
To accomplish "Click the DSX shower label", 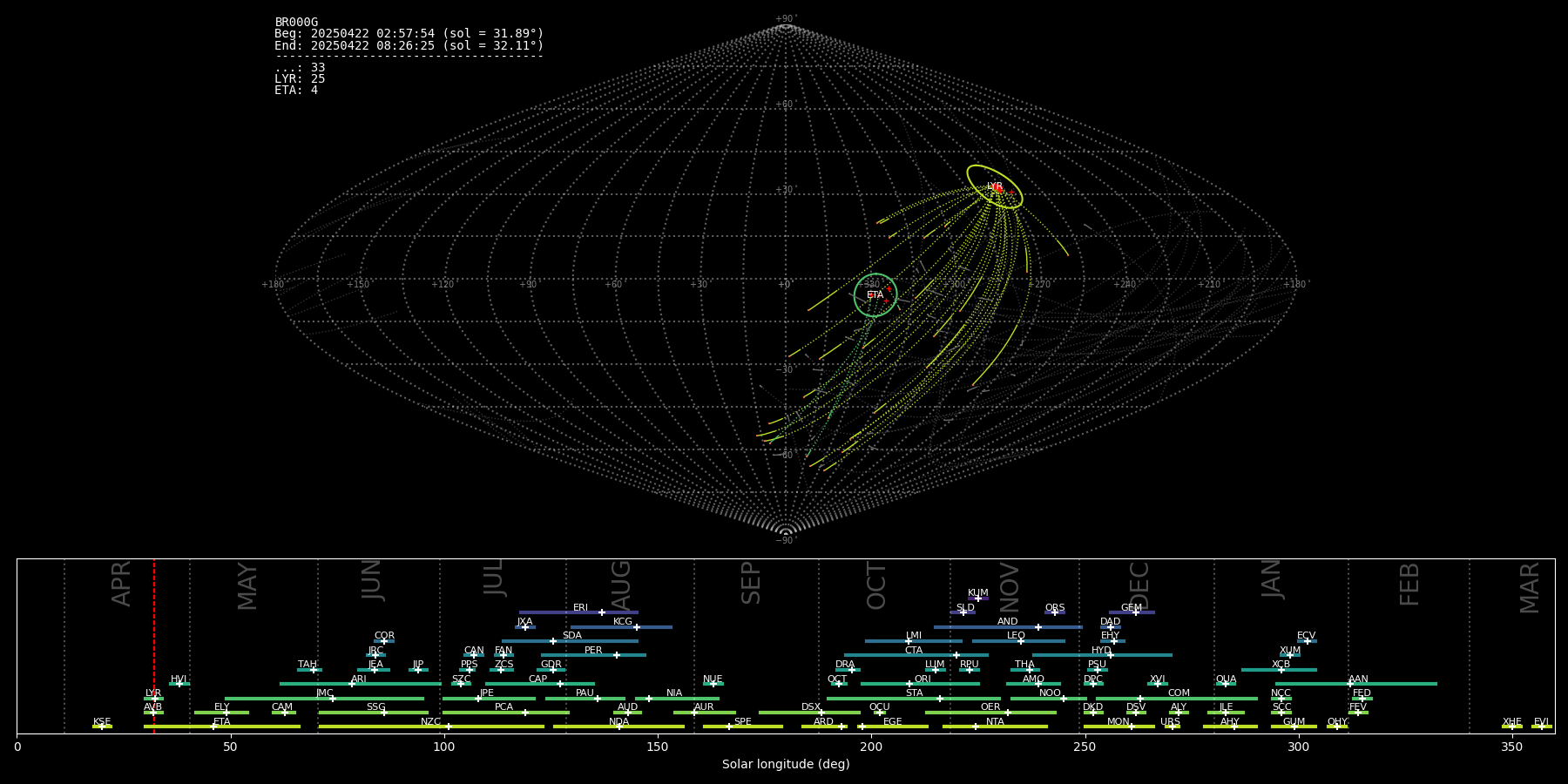I will click(811, 707).
